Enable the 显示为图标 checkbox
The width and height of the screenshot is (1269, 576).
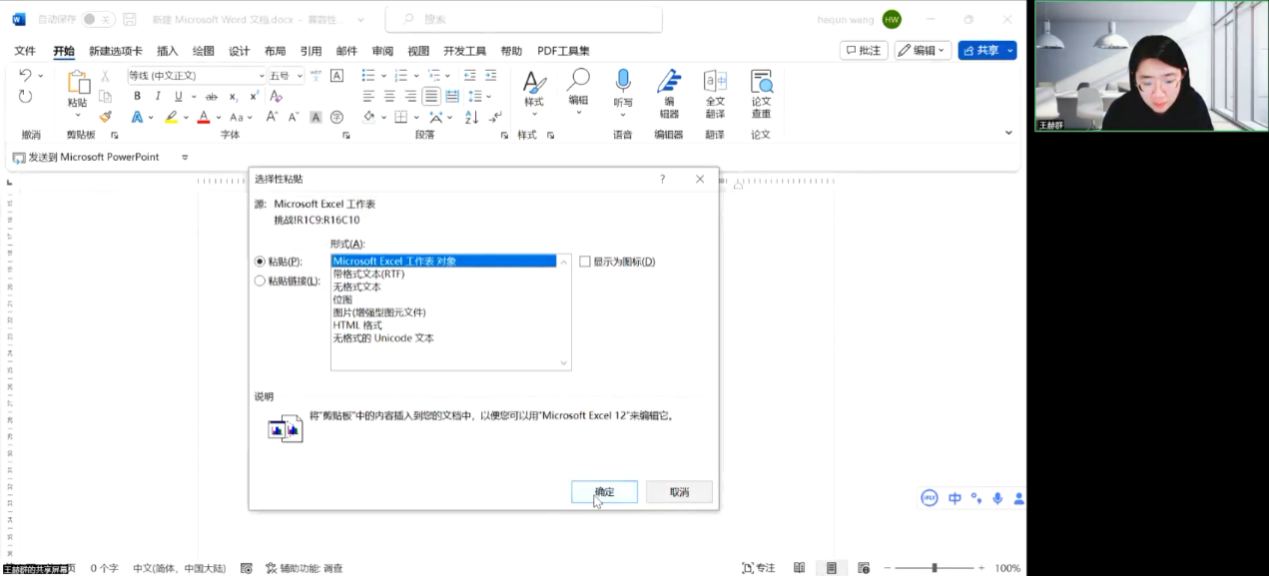point(585,261)
